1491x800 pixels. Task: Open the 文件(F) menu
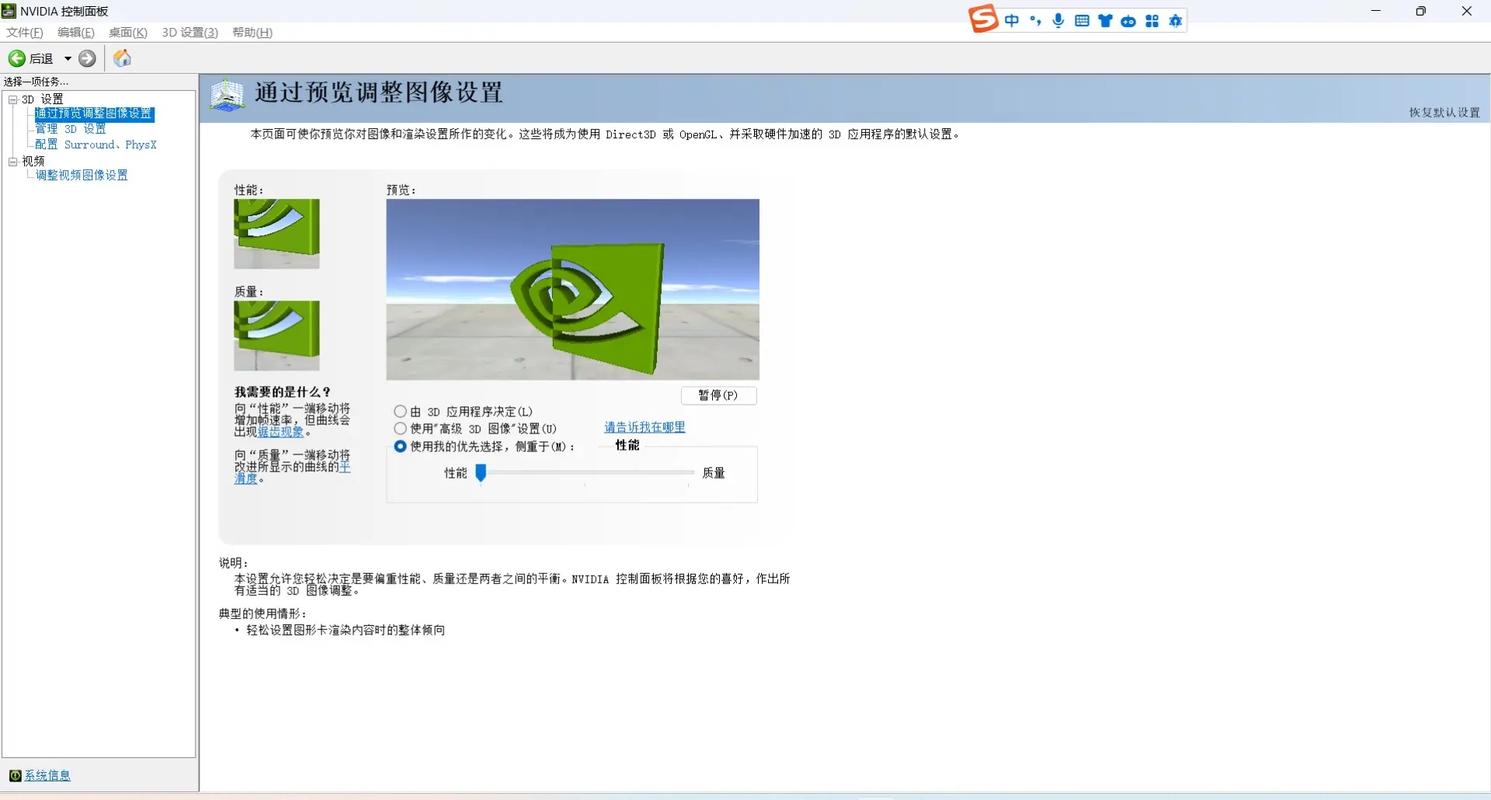[x=25, y=32]
